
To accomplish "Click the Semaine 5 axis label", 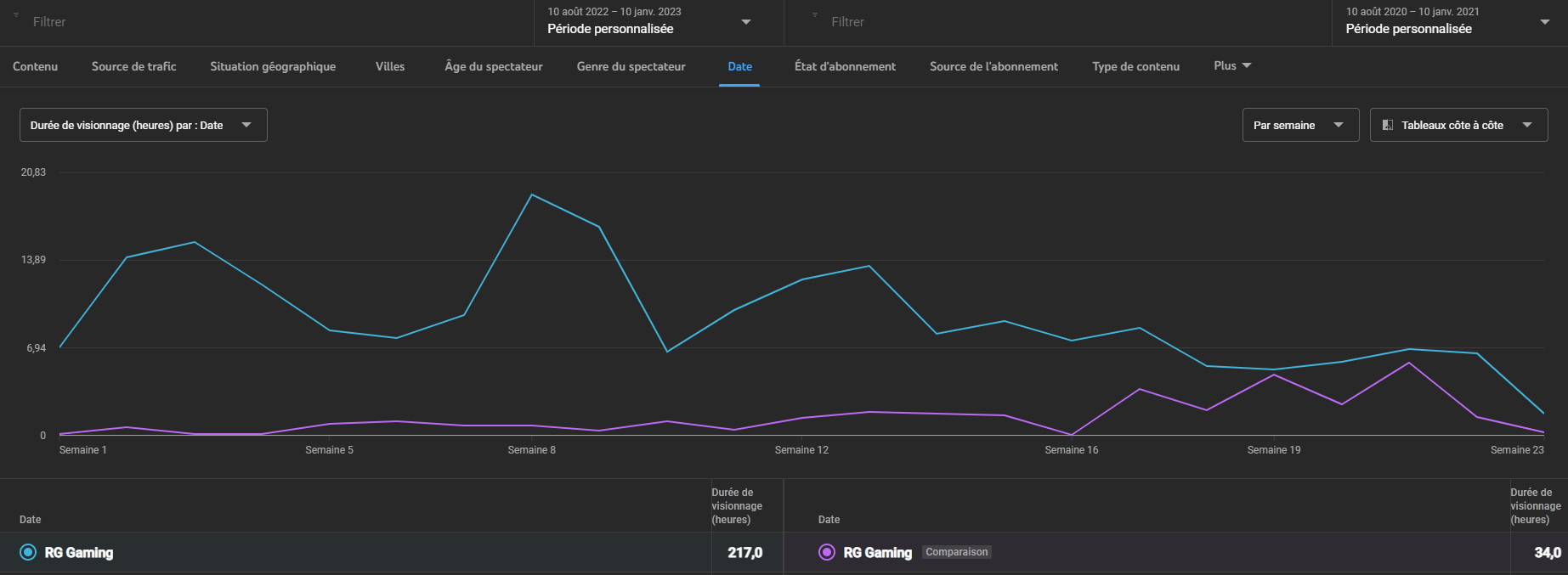I will point(330,450).
